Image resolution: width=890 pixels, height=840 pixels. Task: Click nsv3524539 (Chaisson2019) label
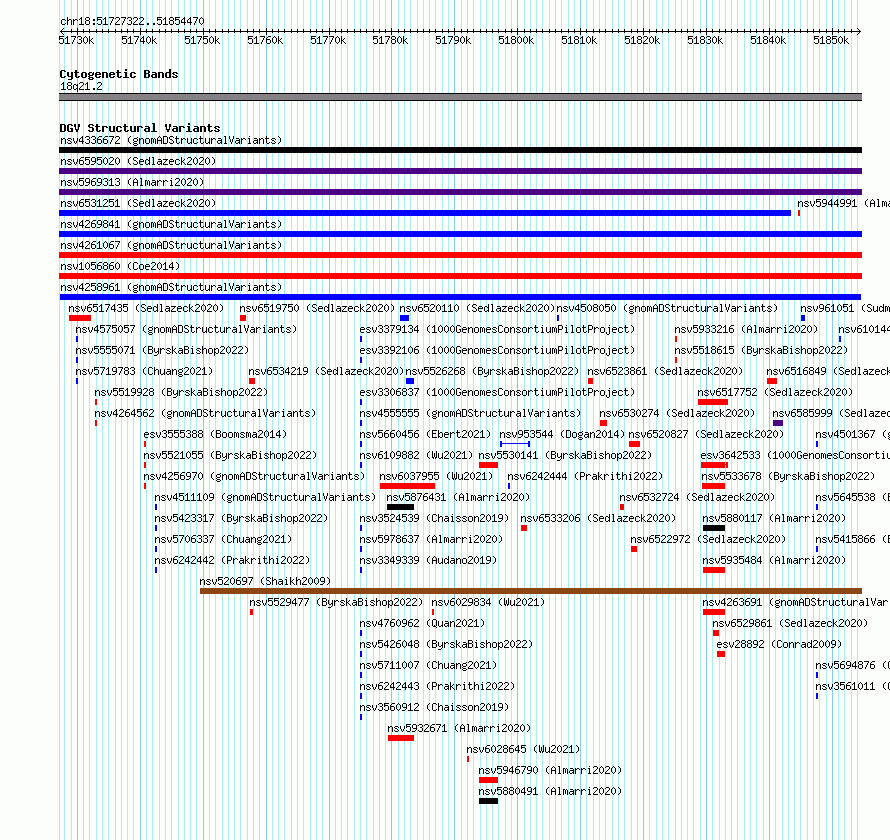[x=434, y=518]
